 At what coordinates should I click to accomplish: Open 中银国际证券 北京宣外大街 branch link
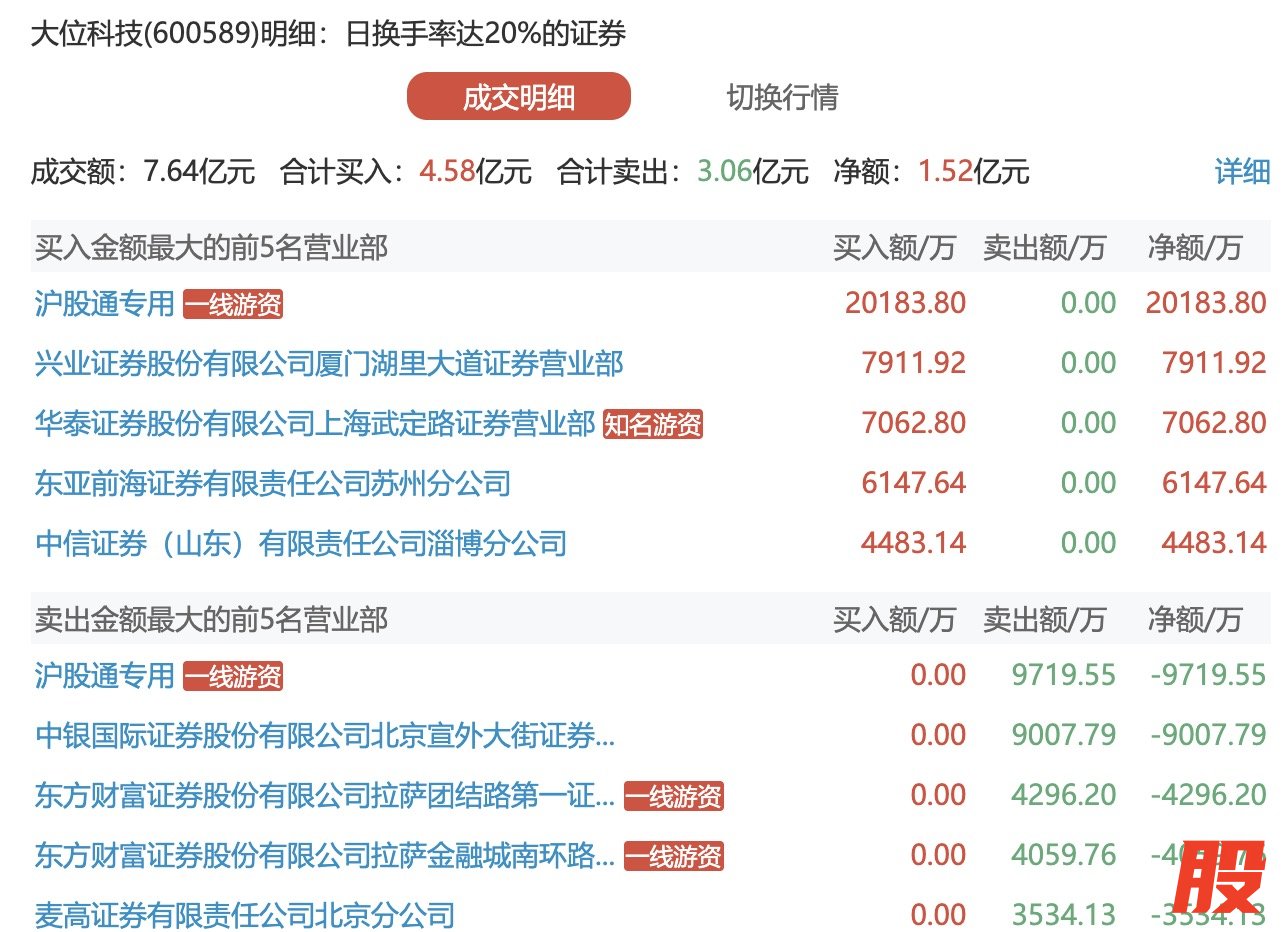pyautogui.click(x=325, y=737)
